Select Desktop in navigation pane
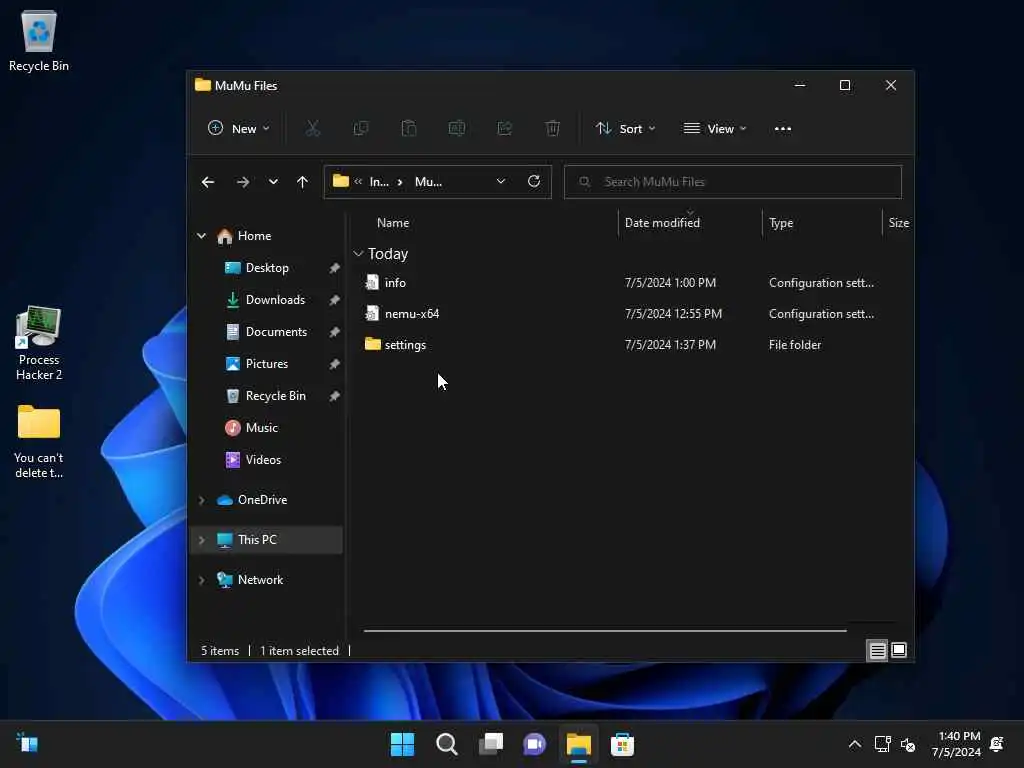This screenshot has width=1024, height=768. click(x=266, y=268)
